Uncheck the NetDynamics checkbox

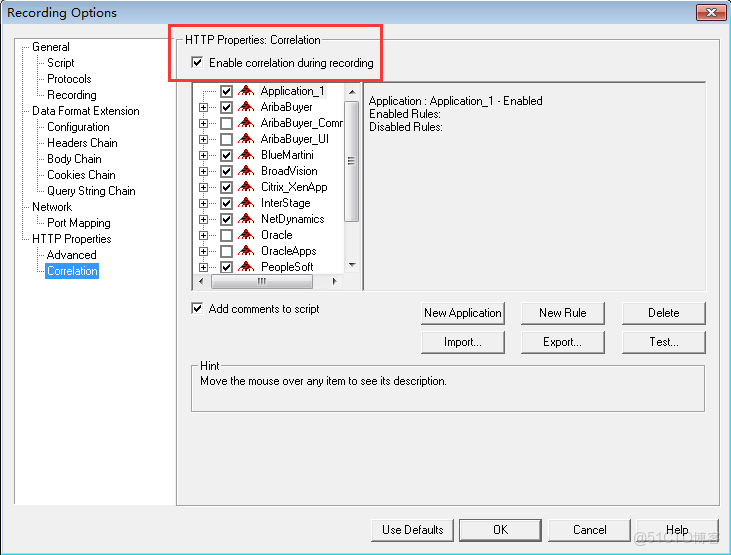point(227,219)
